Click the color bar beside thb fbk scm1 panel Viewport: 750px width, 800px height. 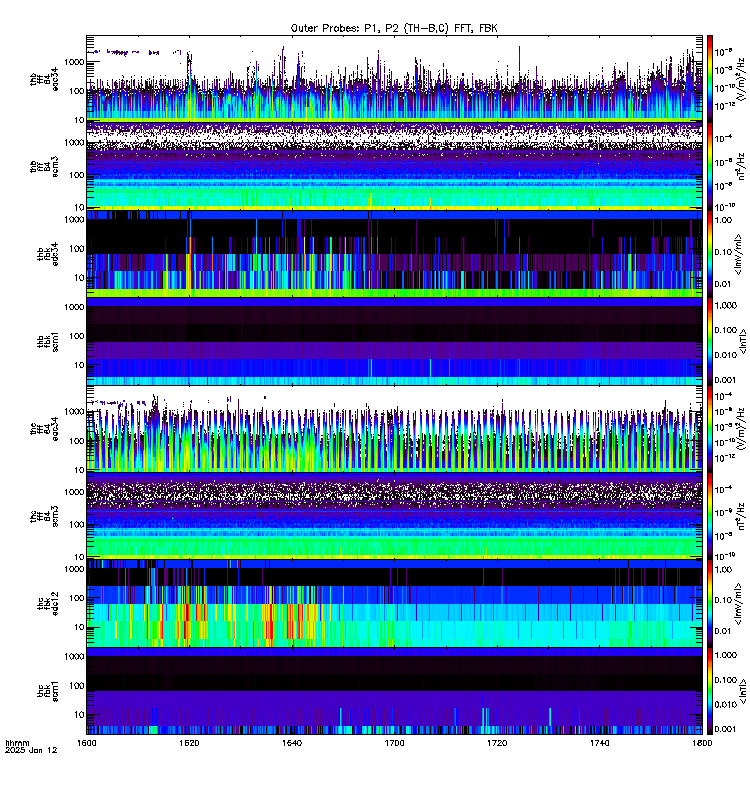(710, 341)
